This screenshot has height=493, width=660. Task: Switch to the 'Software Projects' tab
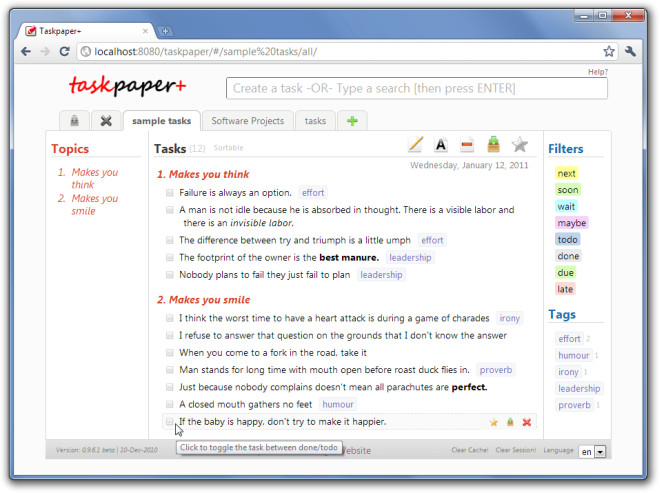point(248,121)
